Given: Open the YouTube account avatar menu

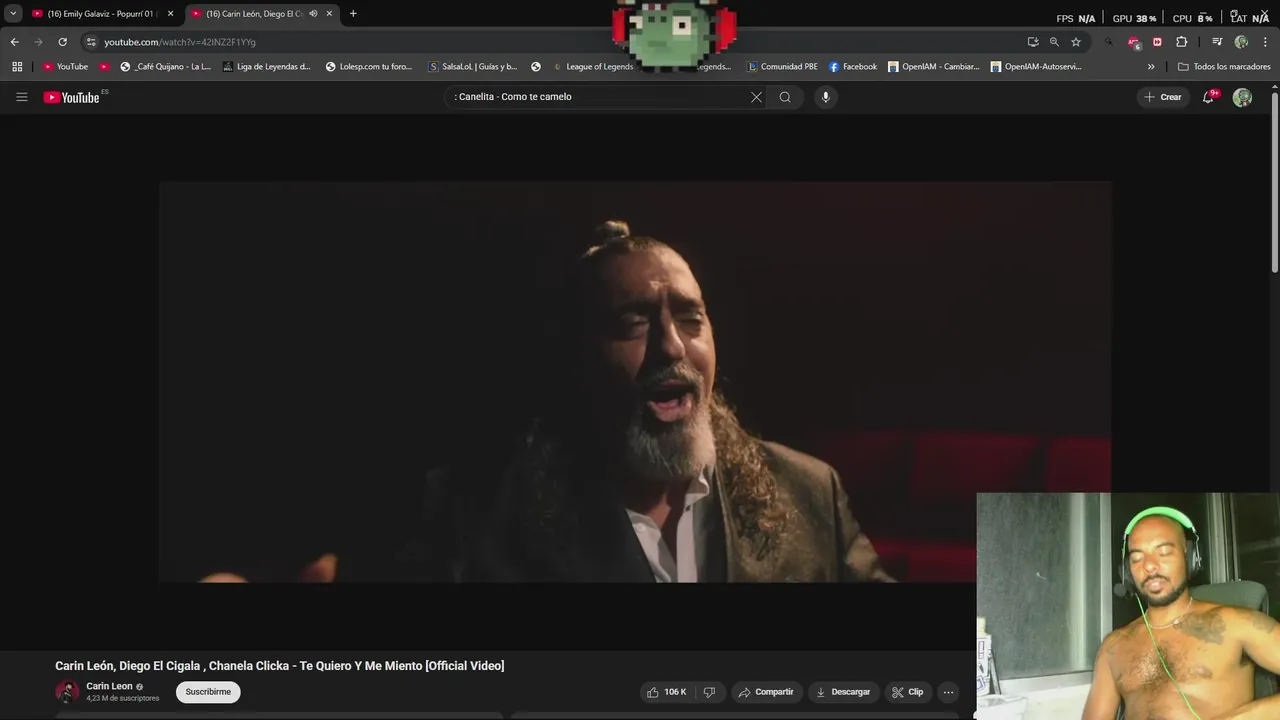Looking at the screenshot, I should click(1242, 97).
